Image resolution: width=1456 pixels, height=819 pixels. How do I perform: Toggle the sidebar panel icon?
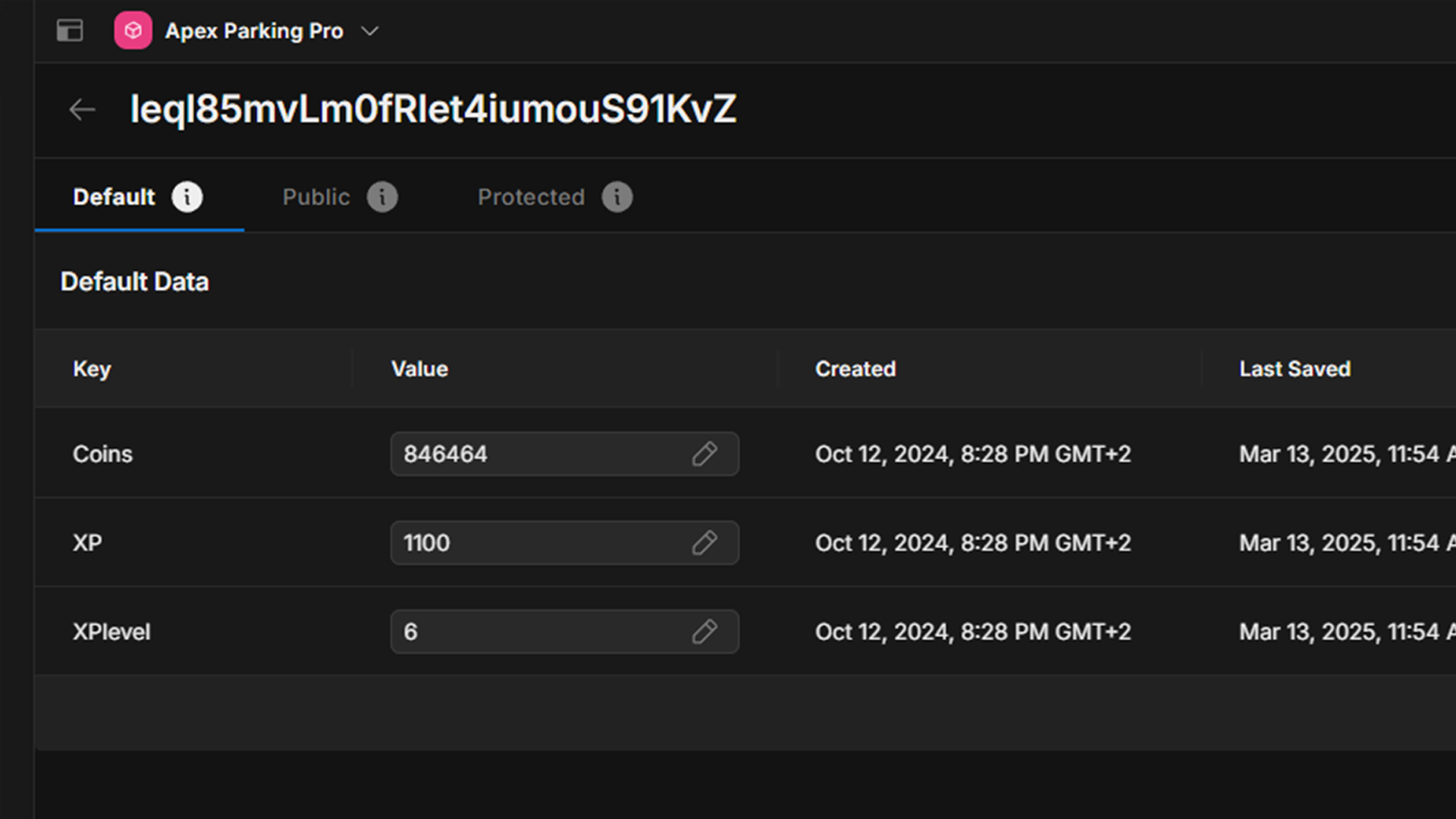click(70, 31)
